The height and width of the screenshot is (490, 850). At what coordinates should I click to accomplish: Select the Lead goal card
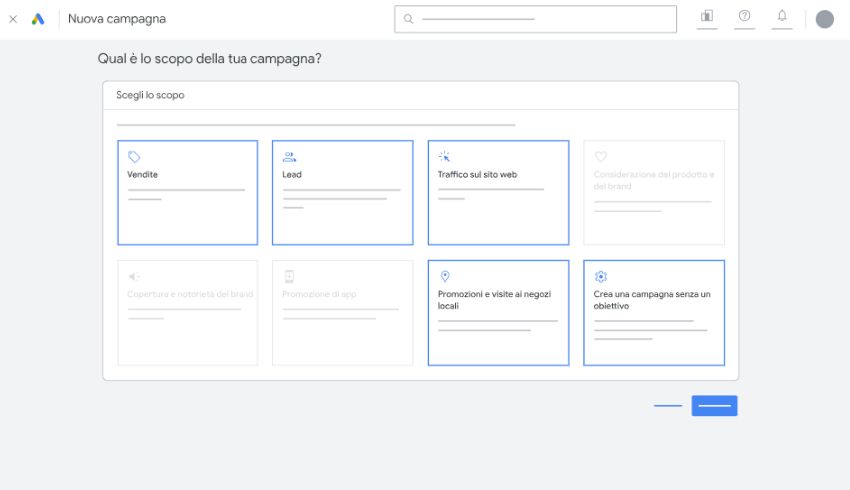[343, 192]
